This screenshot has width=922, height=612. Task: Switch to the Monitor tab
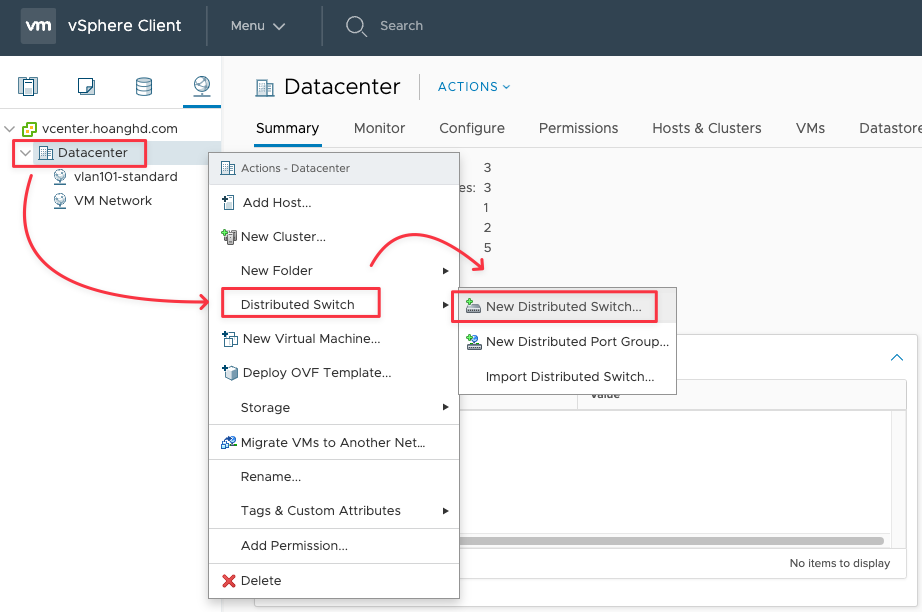coord(379,128)
